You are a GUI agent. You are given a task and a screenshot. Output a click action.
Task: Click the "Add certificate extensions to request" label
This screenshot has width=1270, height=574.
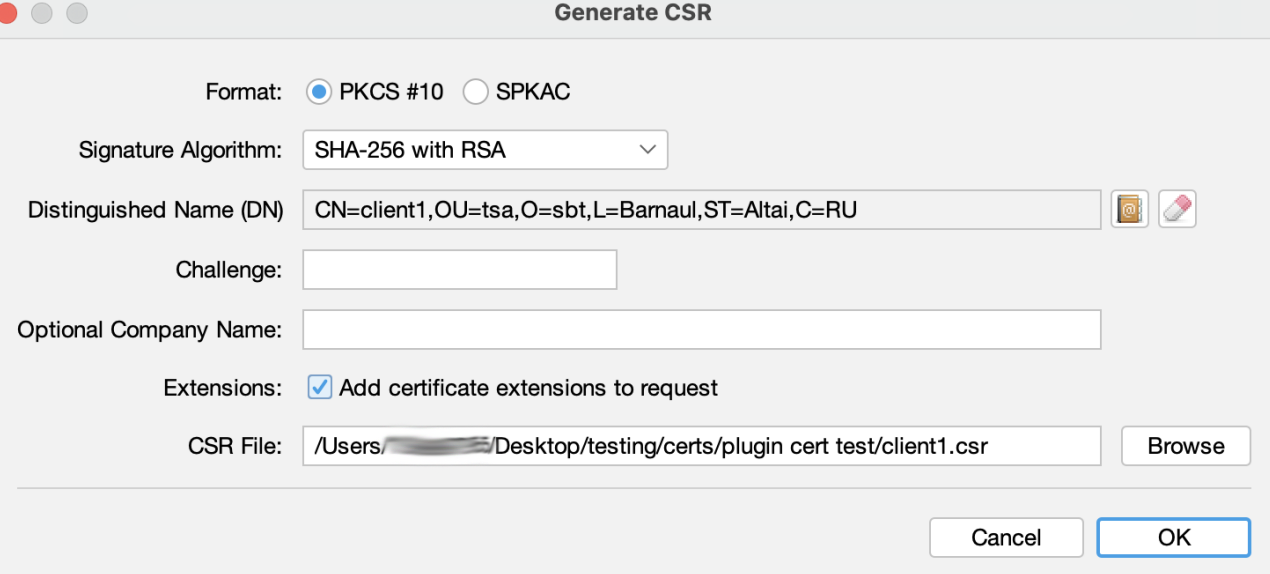(528, 388)
